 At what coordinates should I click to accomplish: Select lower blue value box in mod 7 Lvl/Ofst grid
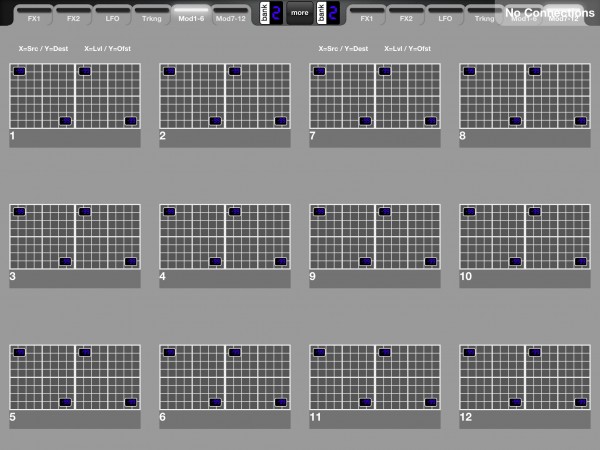[x=431, y=121]
